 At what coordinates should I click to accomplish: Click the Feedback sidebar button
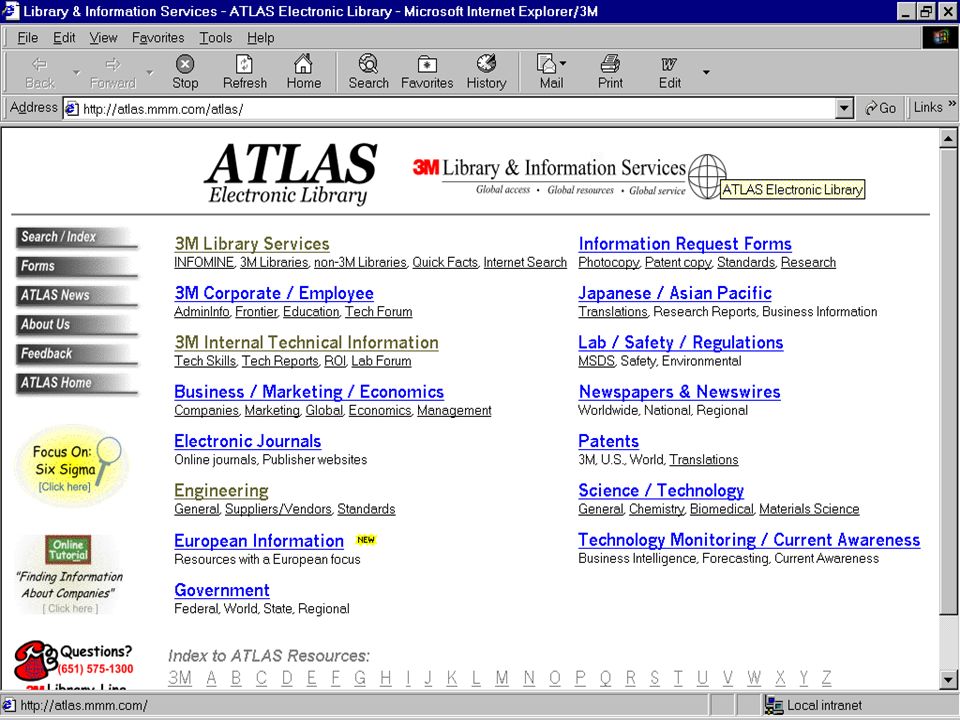[77, 354]
